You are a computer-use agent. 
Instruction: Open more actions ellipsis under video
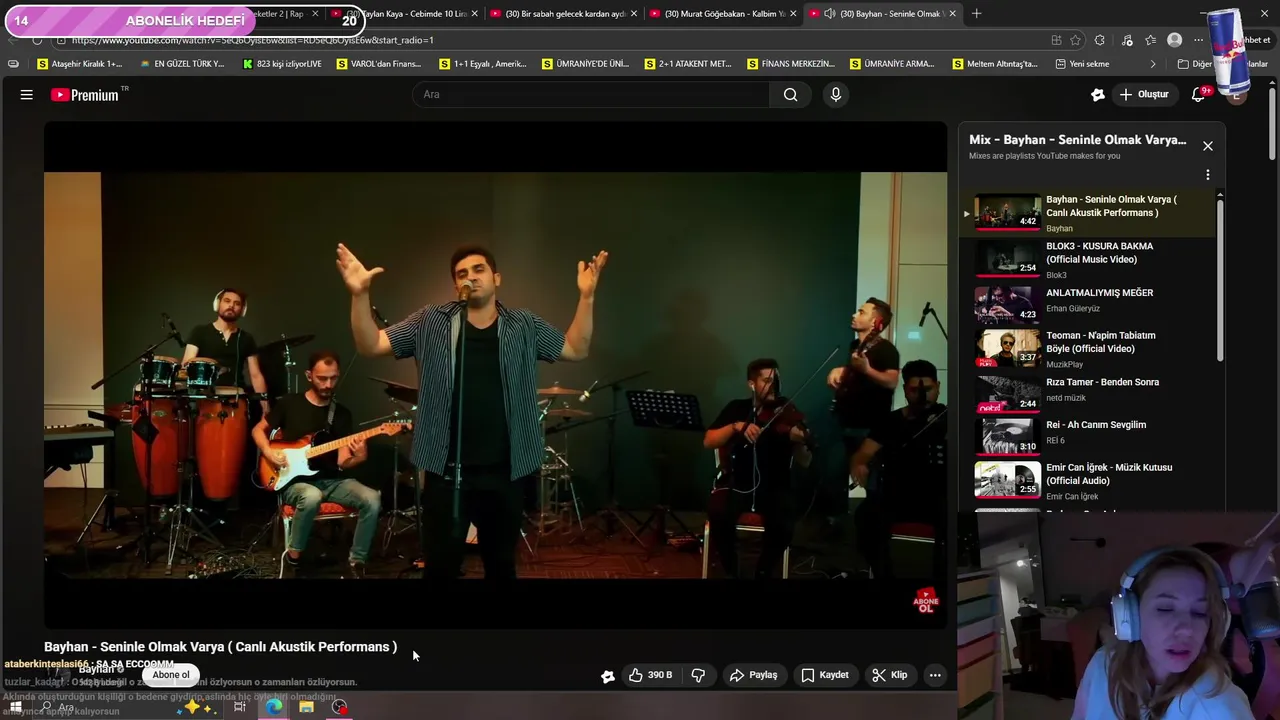click(935, 675)
